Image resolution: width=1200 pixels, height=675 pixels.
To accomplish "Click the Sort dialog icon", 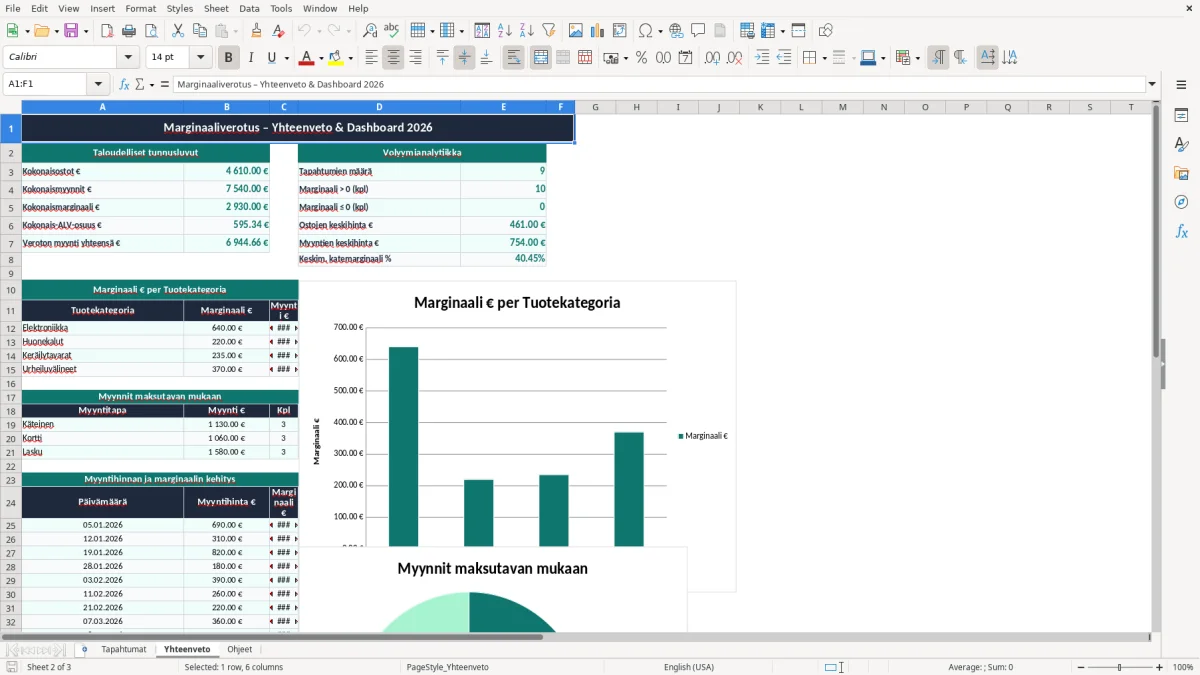I will coord(482,31).
